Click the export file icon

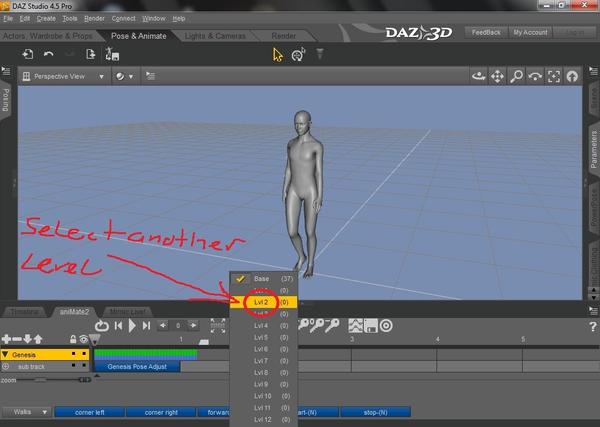tap(90, 54)
